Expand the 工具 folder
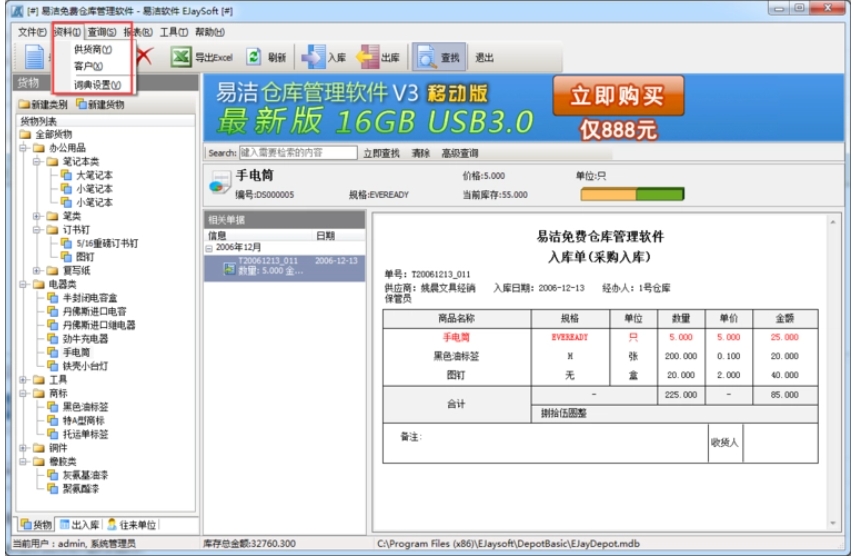 coord(23,379)
